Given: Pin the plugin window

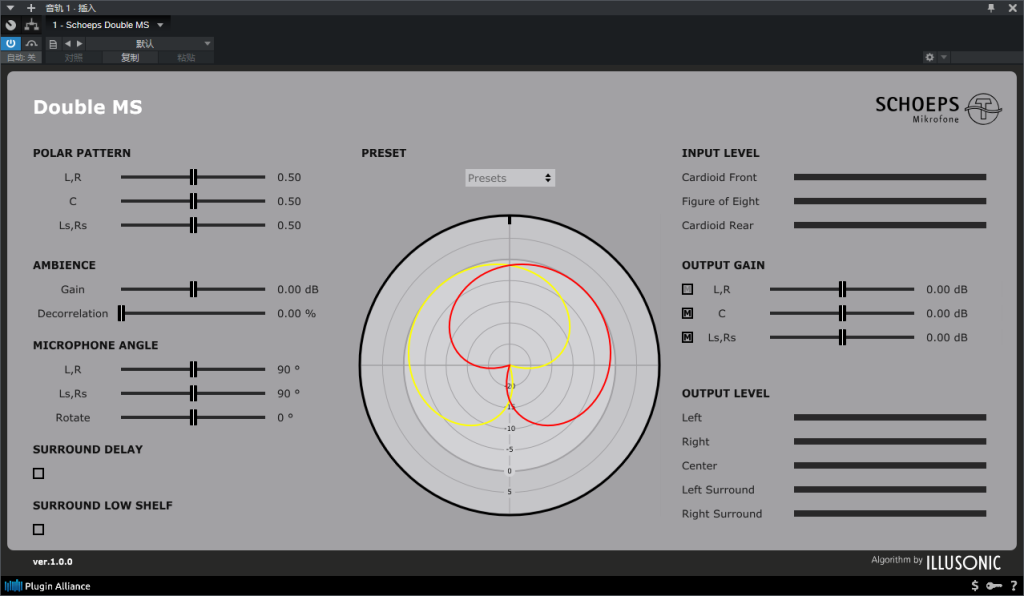Looking at the screenshot, I should pyautogui.click(x=991, y=8).
